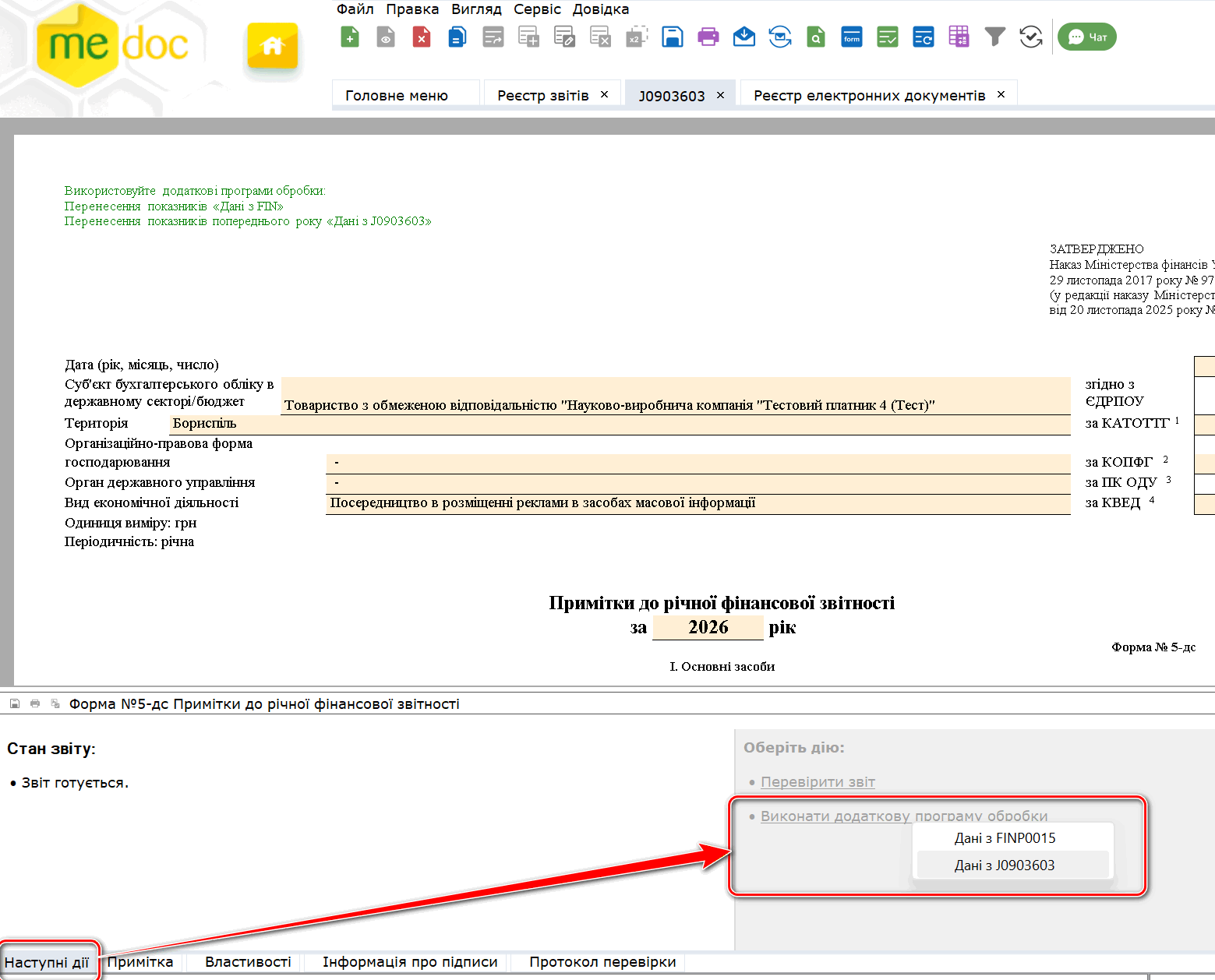This screenshot has height=980, width=1215.
Task: Expand Виконати додаткову програму обробки
Action: (x=903, y=816)
